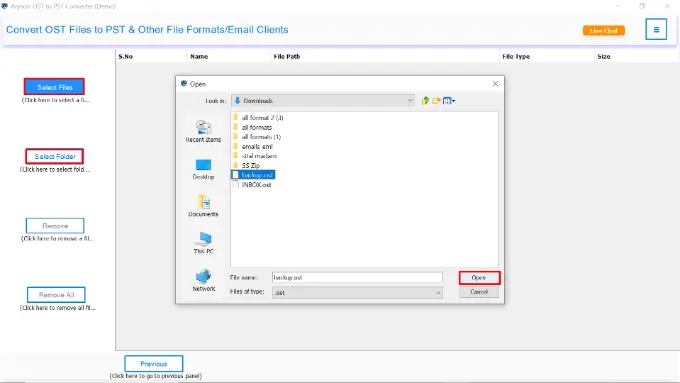The height and width of the screenshot is (383, 680).
Task: Select the all format 2 (3) folder
Action: point(258,118)
